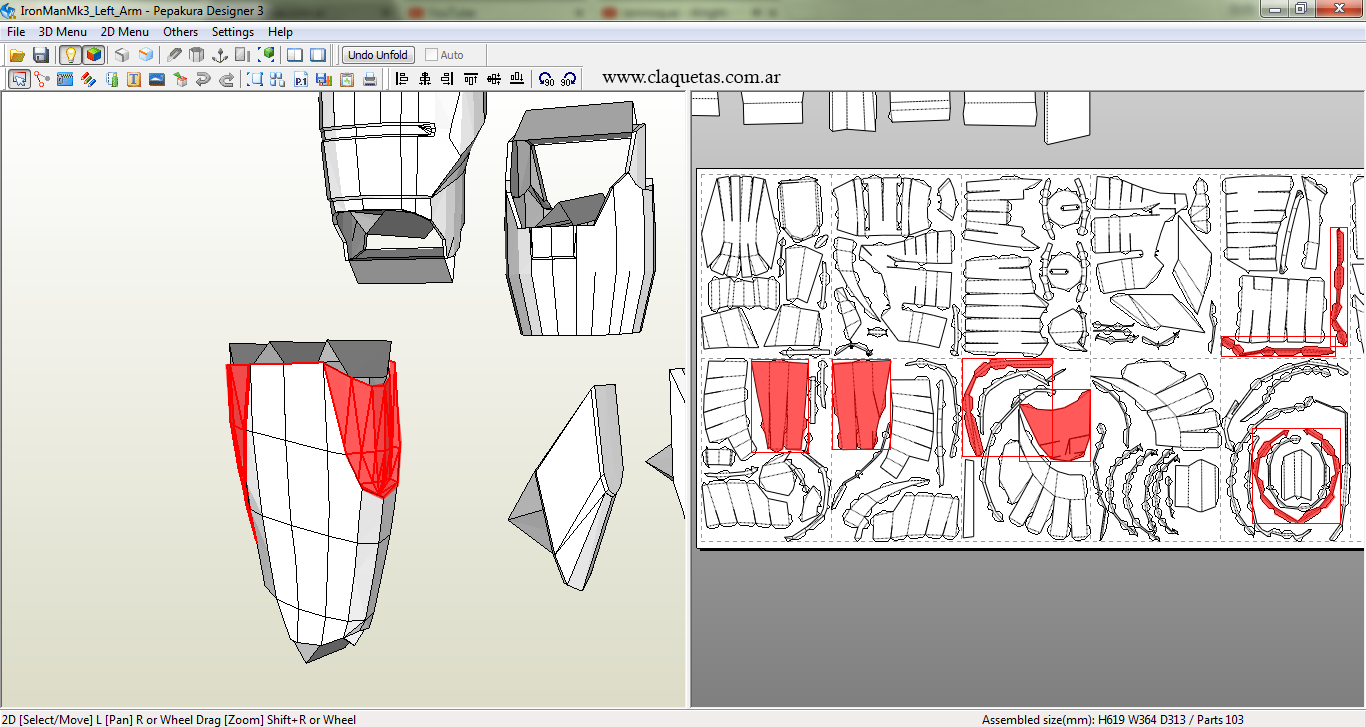Click the Open file folder icon
The width and height of the screenshot is (1366, 727).
pos(17,55)
